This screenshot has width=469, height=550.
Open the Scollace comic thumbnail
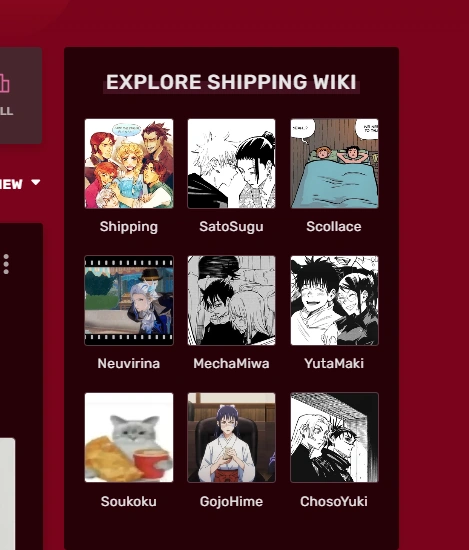[334, 163]
